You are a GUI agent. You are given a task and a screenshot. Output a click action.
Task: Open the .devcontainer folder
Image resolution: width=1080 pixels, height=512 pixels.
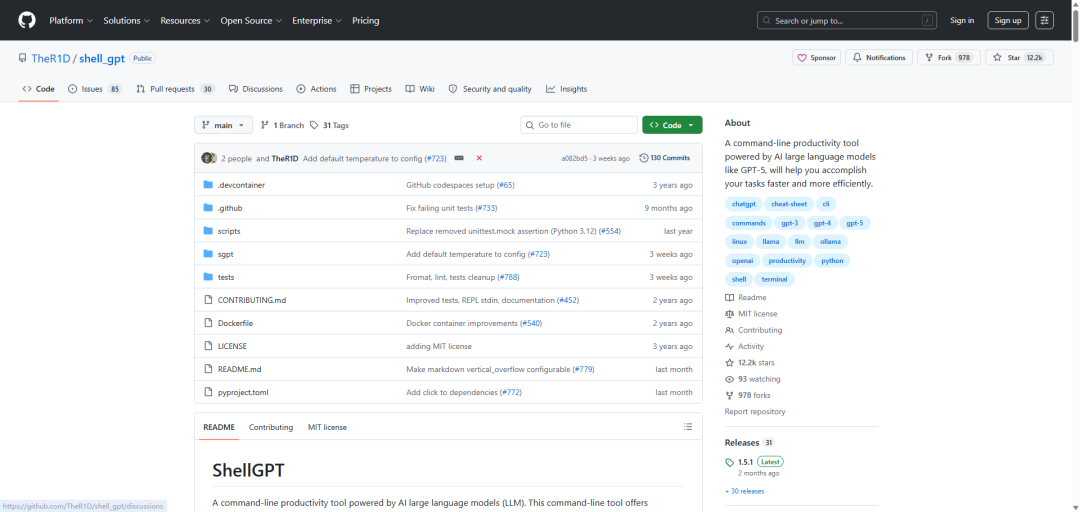(241, 185)
